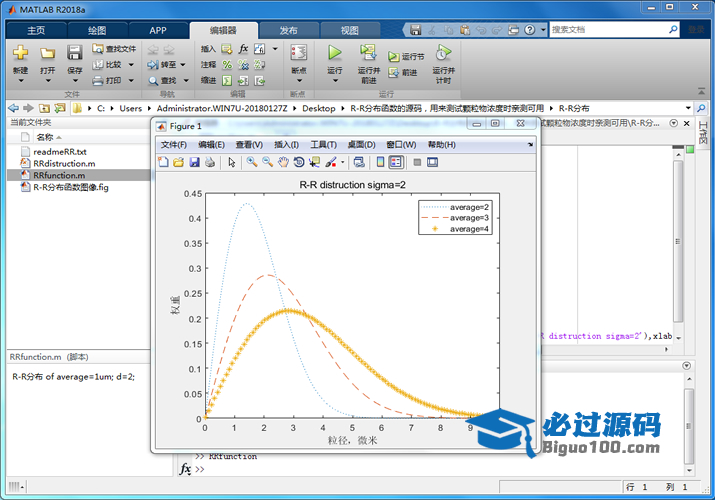Click the 保存 (Save) floppy disk icon
Viewport: 715px width, 500px height.
75,53
